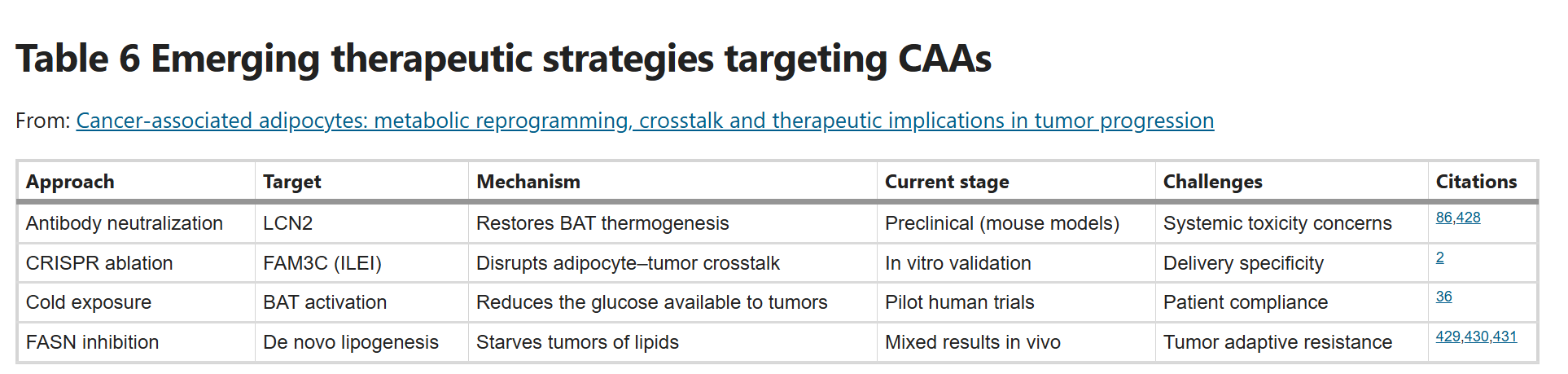Click the Citations column header

pos(1476,182)
